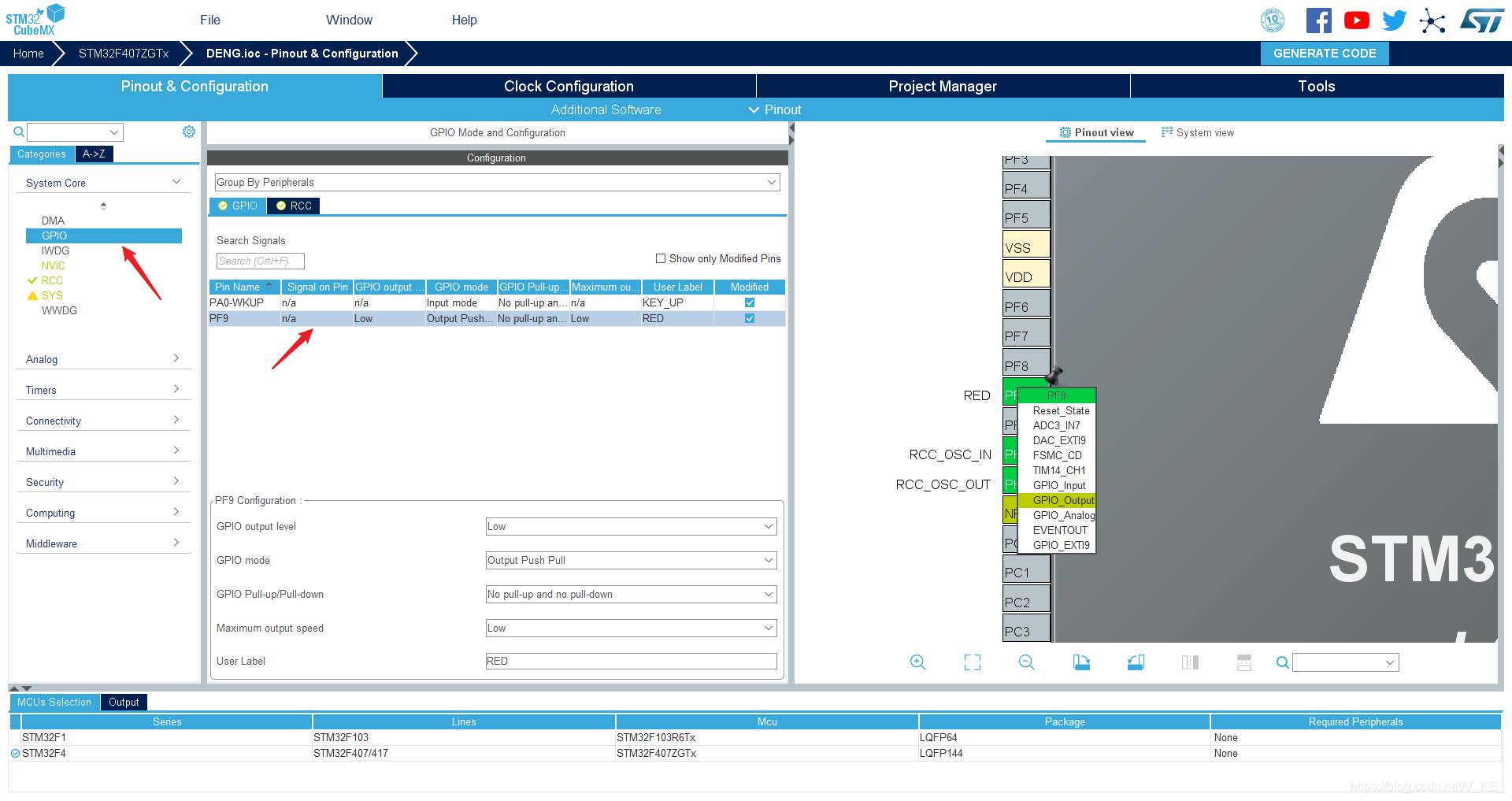1512x801 pixels.
Task: Open the Group By Peripherals dropdown
Action: click(497, 182)
